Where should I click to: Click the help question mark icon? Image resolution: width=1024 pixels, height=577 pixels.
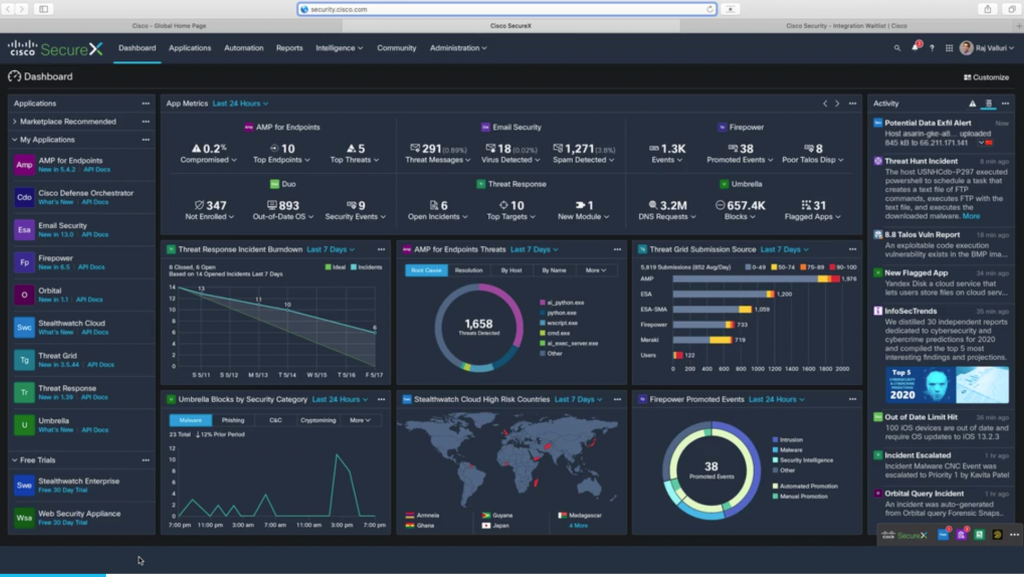(x=932, y=48)
